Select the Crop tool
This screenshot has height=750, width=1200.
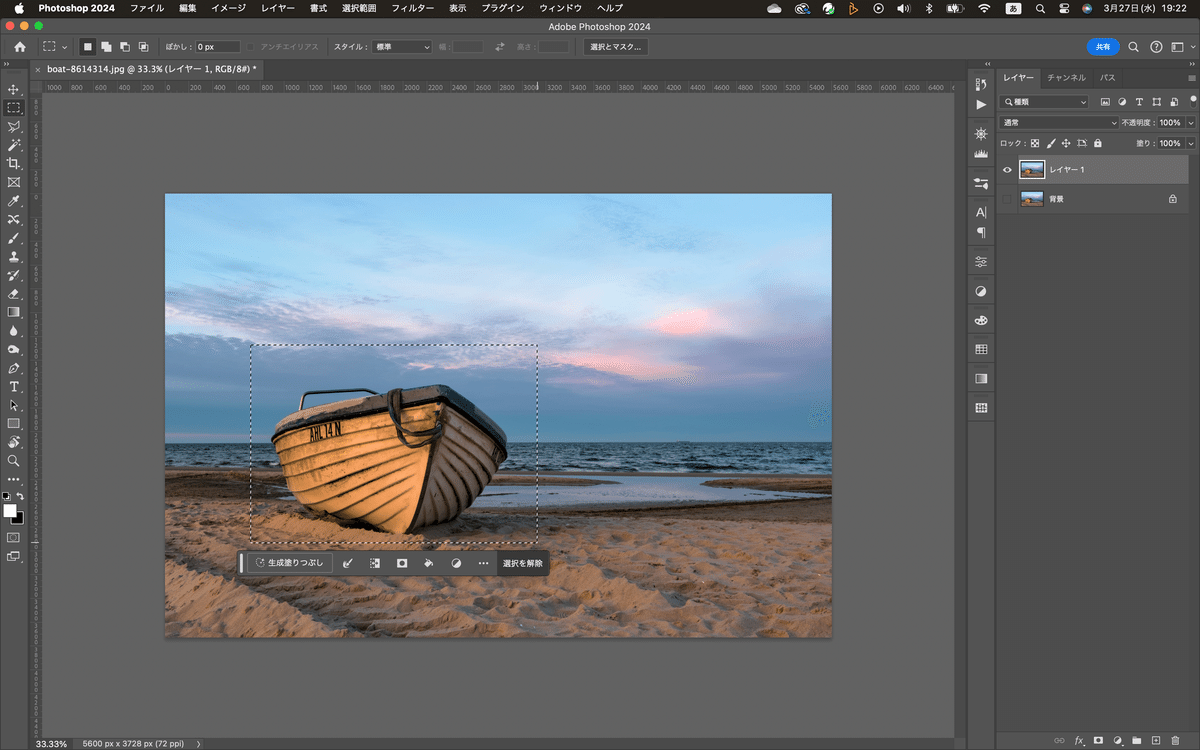click(x=14, y=164)
